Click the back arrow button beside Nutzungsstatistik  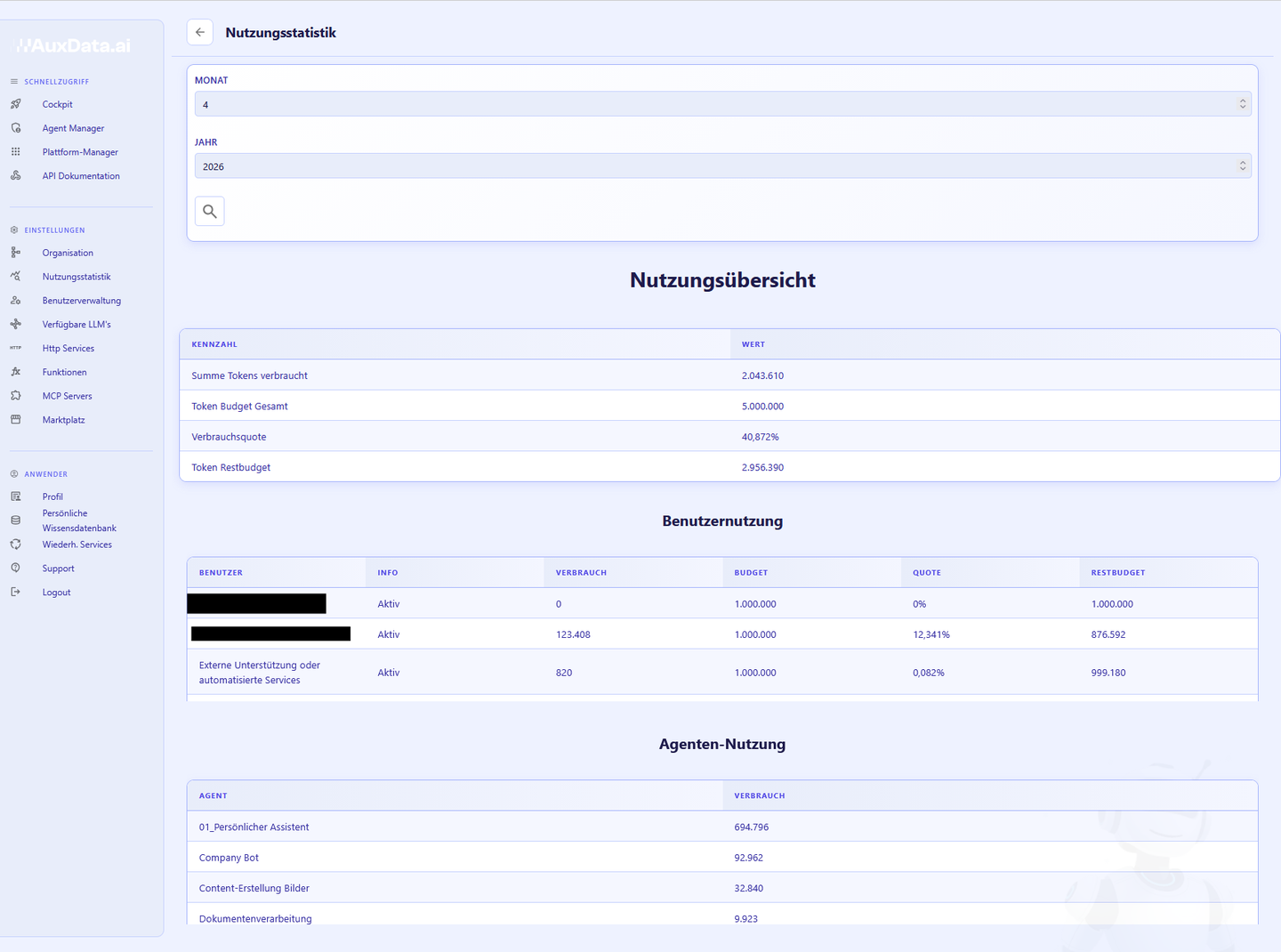tap(200, 32)
